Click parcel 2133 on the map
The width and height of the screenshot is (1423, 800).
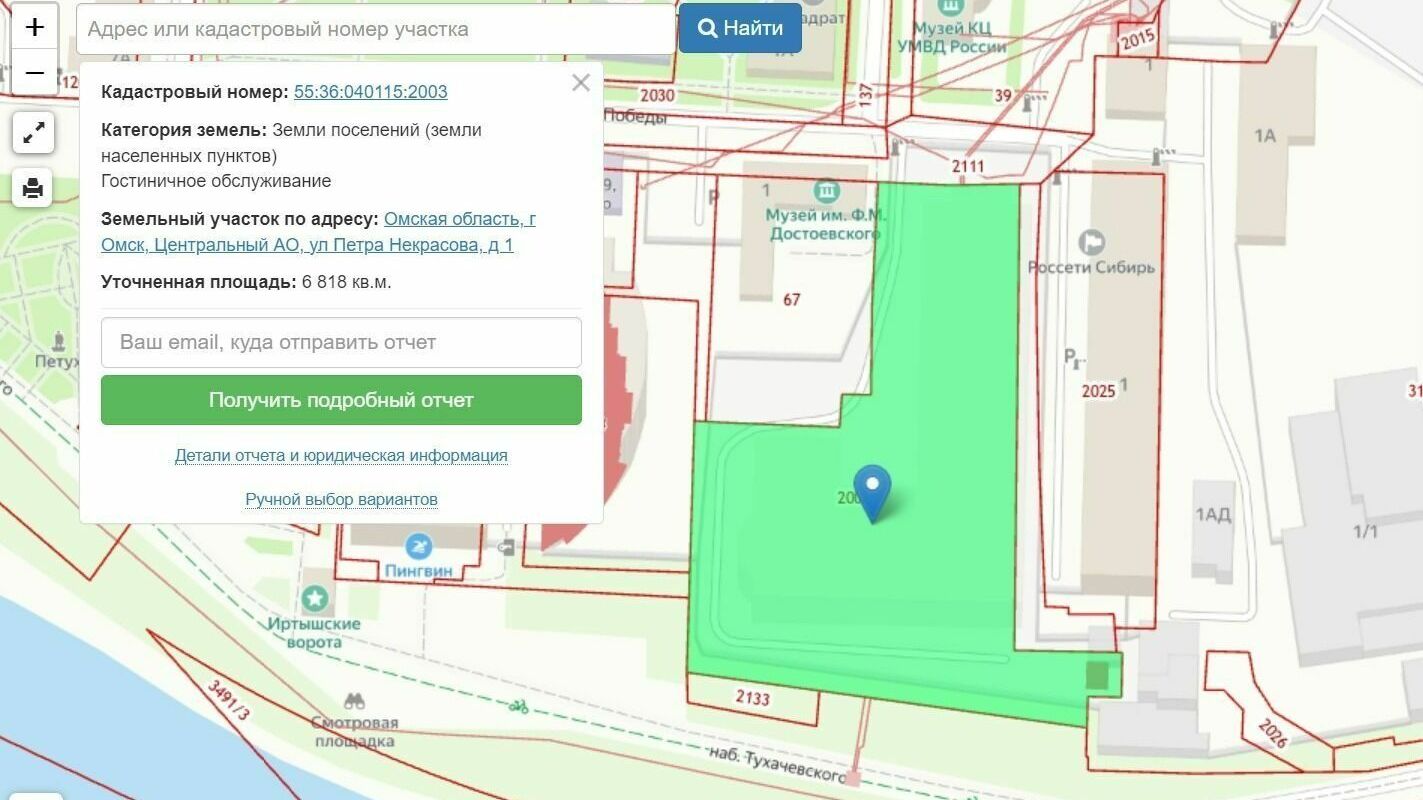click(752, 699)
